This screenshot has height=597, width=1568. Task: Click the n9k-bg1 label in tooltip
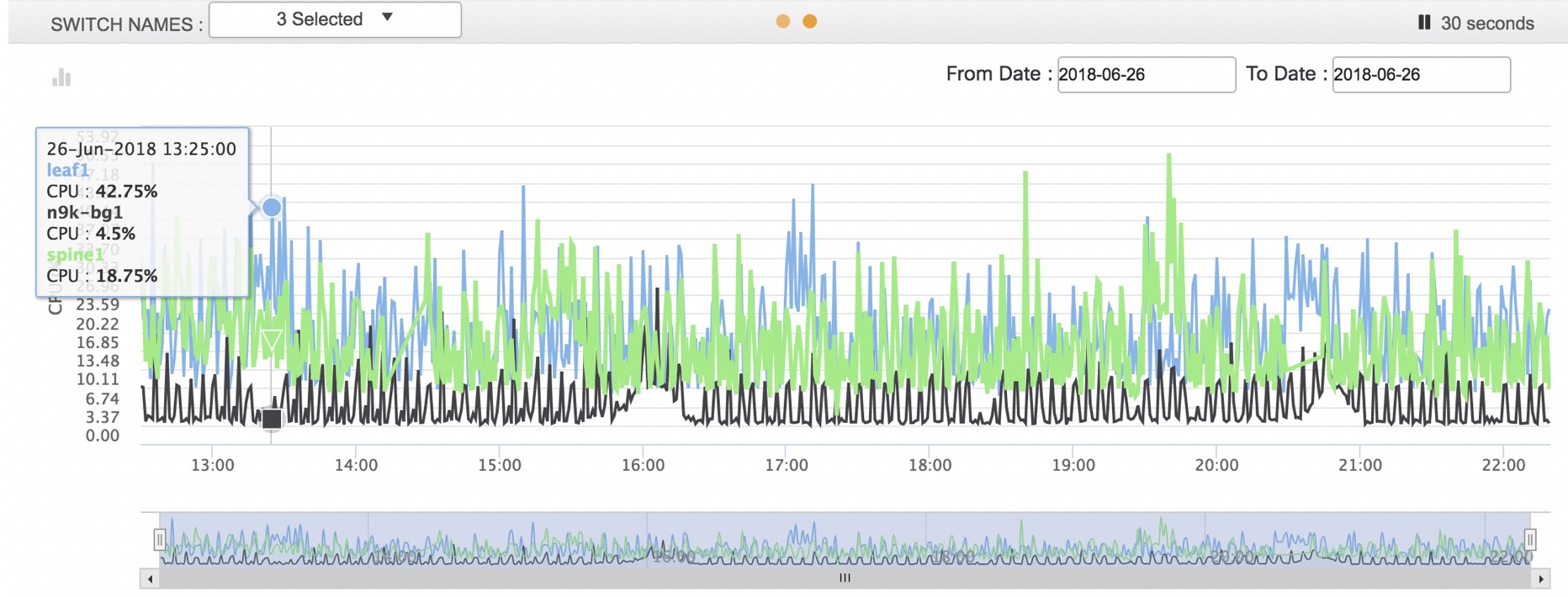(85, 212)
